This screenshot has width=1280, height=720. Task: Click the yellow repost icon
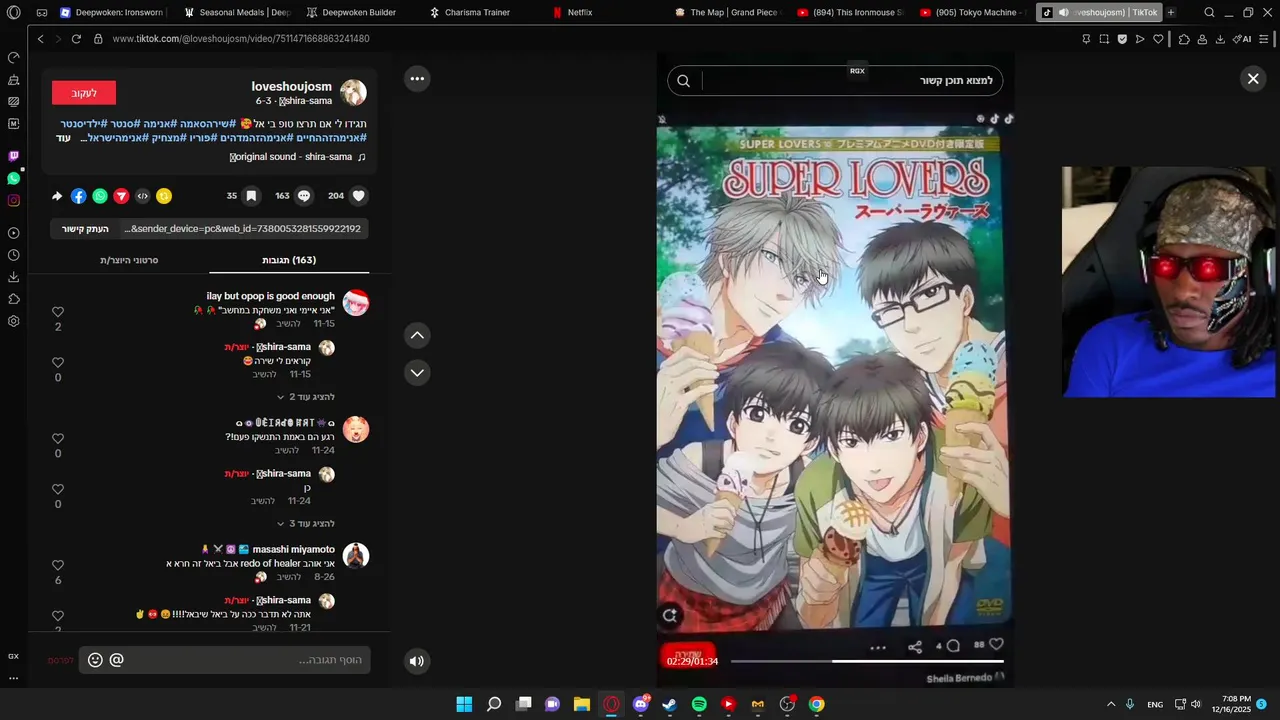point(164,196)
